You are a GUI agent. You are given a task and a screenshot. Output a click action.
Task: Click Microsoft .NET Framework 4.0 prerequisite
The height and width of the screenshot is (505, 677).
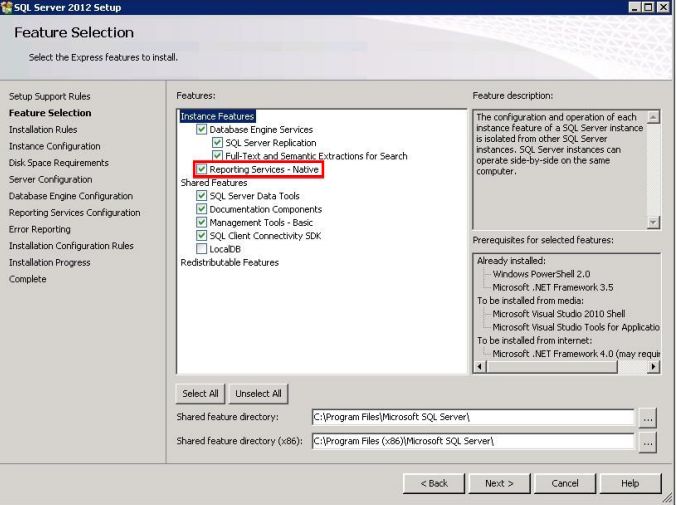point(576,354)
